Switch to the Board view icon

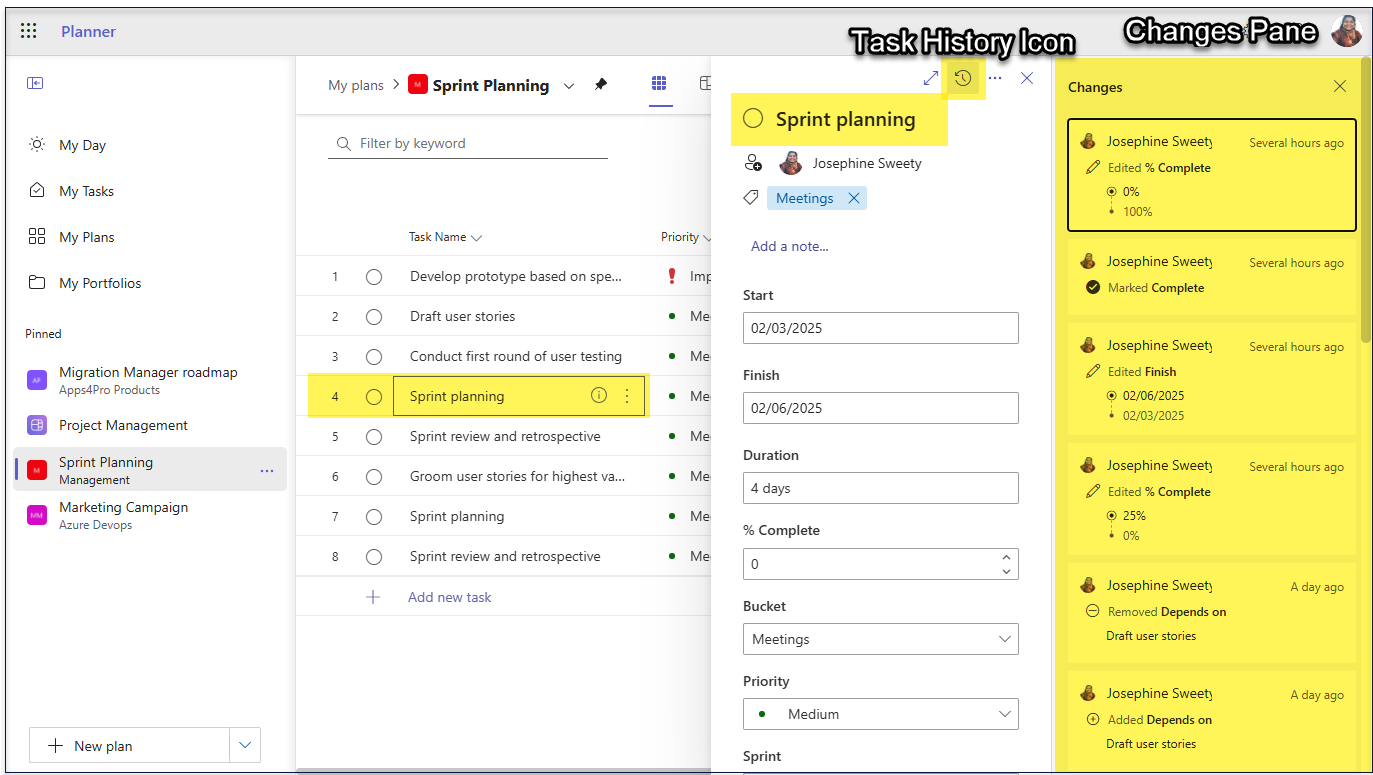click(x=704, y=85)
